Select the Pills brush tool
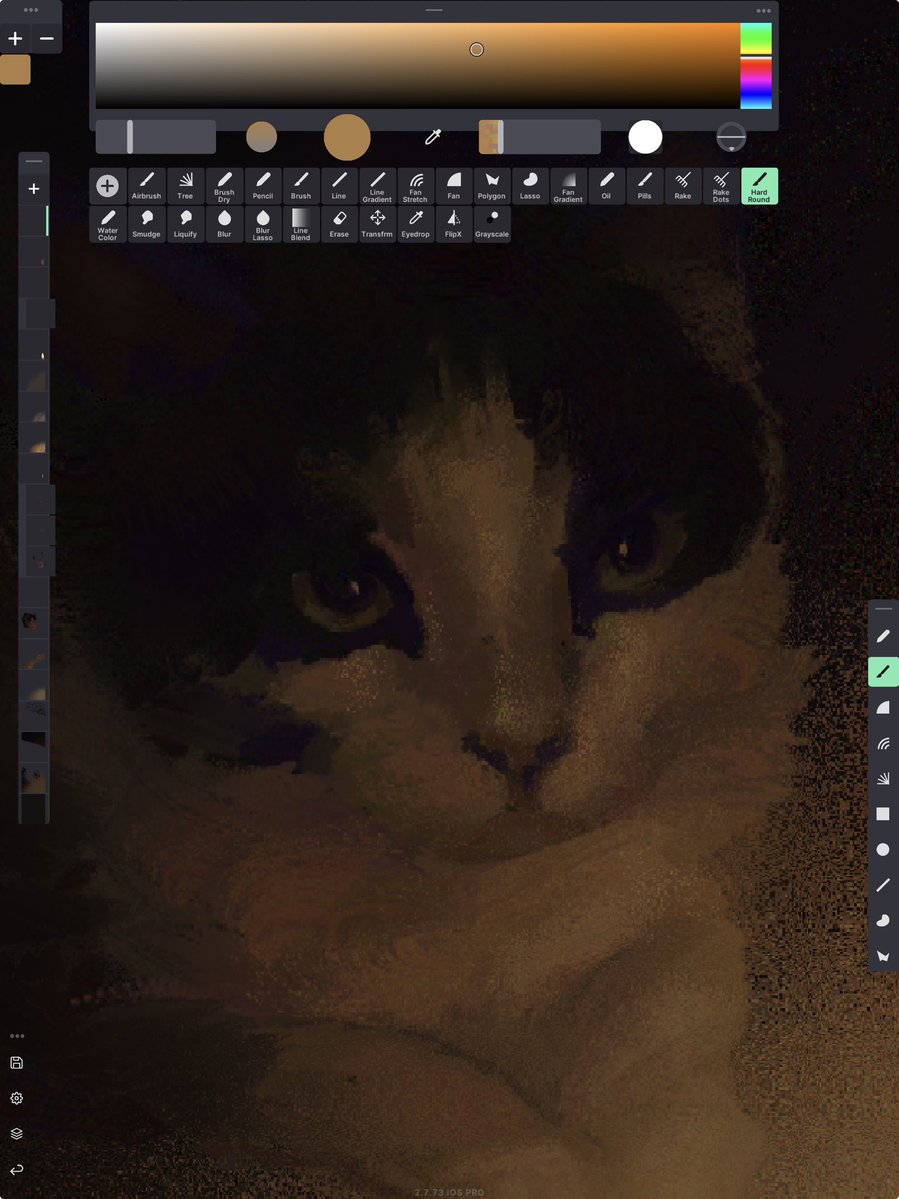This screenshot has width=899, height=1199. [x=644, y=186]
